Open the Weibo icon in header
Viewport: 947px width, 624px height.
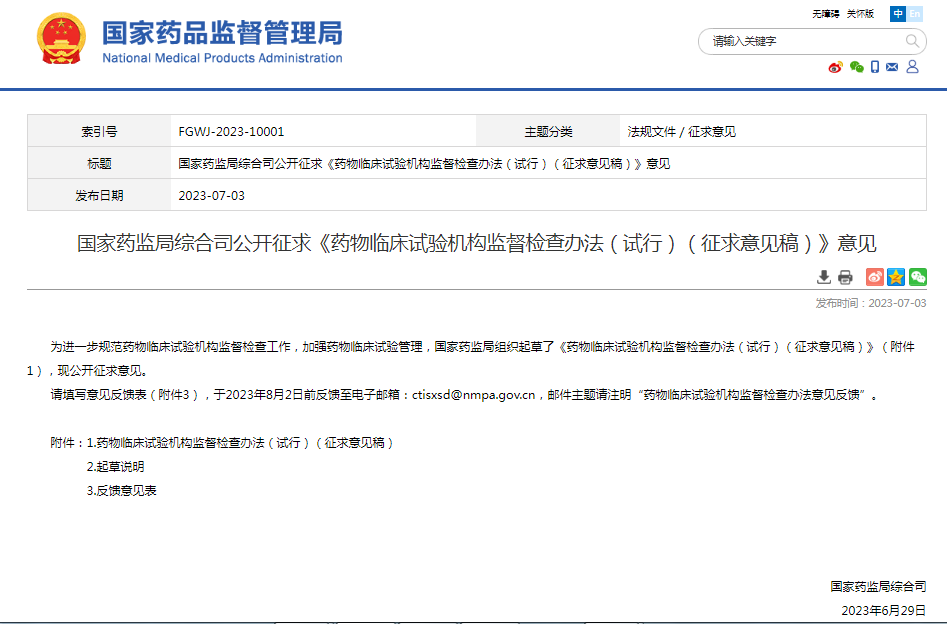click(x=835, y=67)
